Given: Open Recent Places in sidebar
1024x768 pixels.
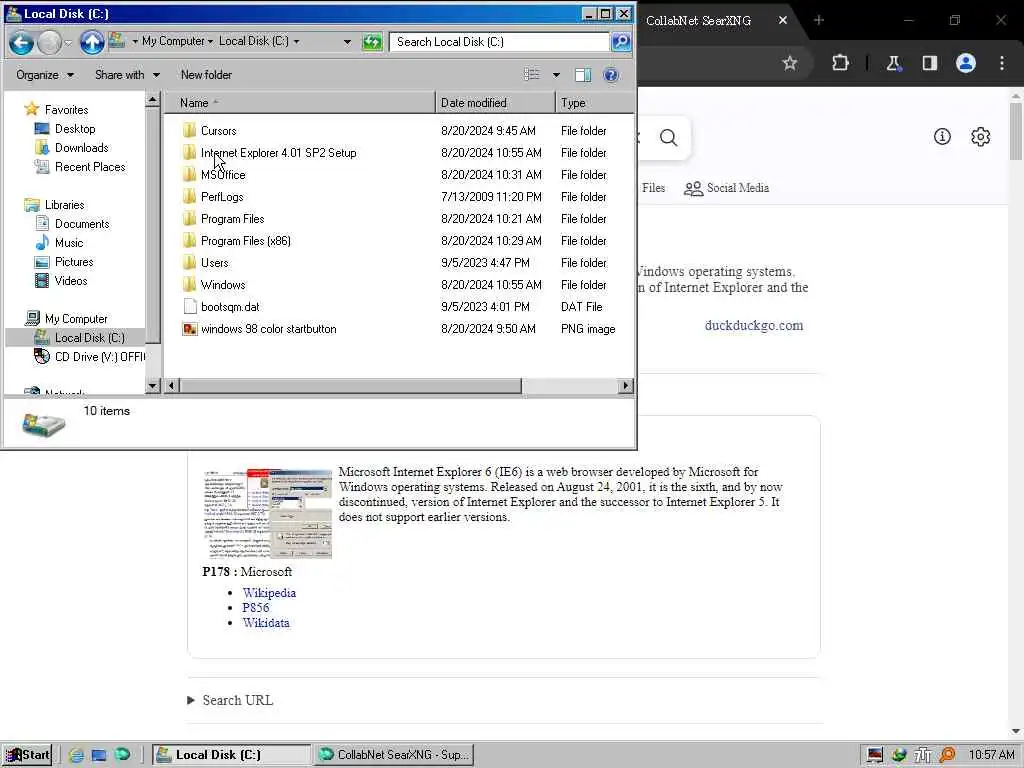Looking at the screenshot, I should [89, 167].
